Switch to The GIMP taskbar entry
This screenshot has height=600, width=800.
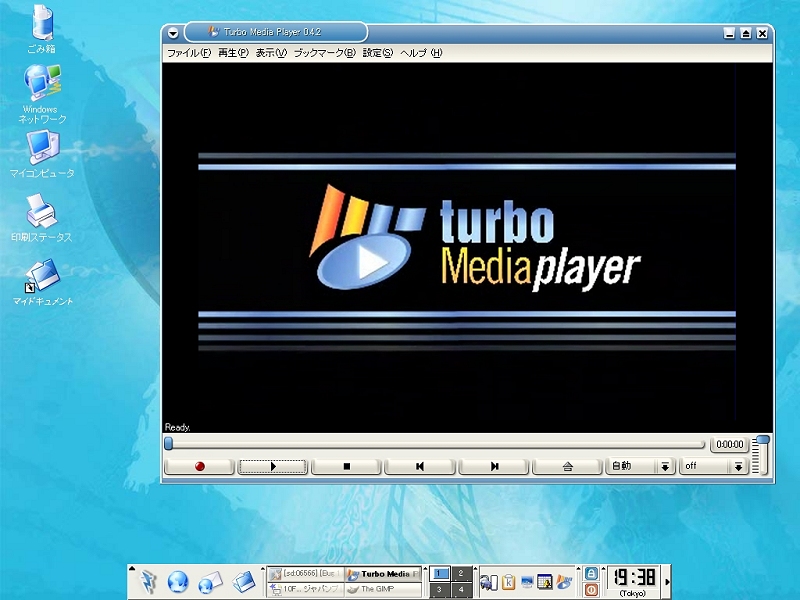click(384, 589)
